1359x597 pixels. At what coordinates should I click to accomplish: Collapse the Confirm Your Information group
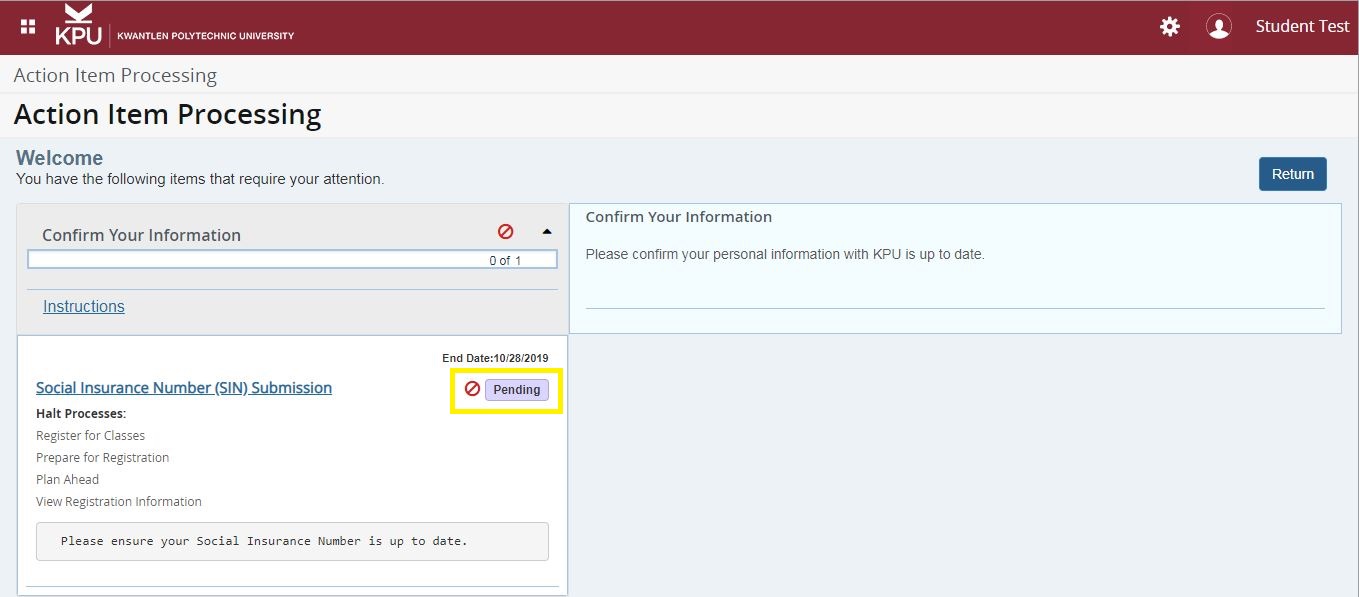546,232
